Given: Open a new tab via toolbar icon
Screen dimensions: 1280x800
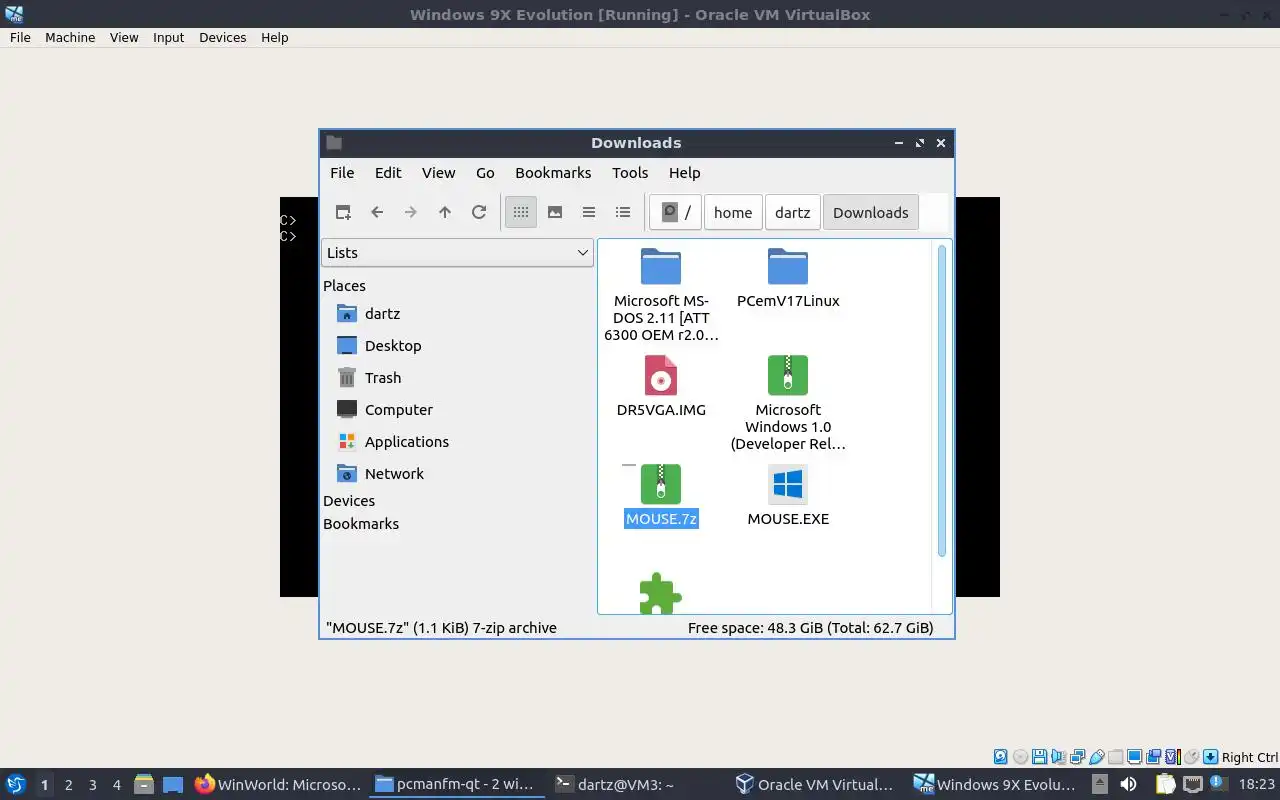Looking at the screenshot, I should click(343, 212).
